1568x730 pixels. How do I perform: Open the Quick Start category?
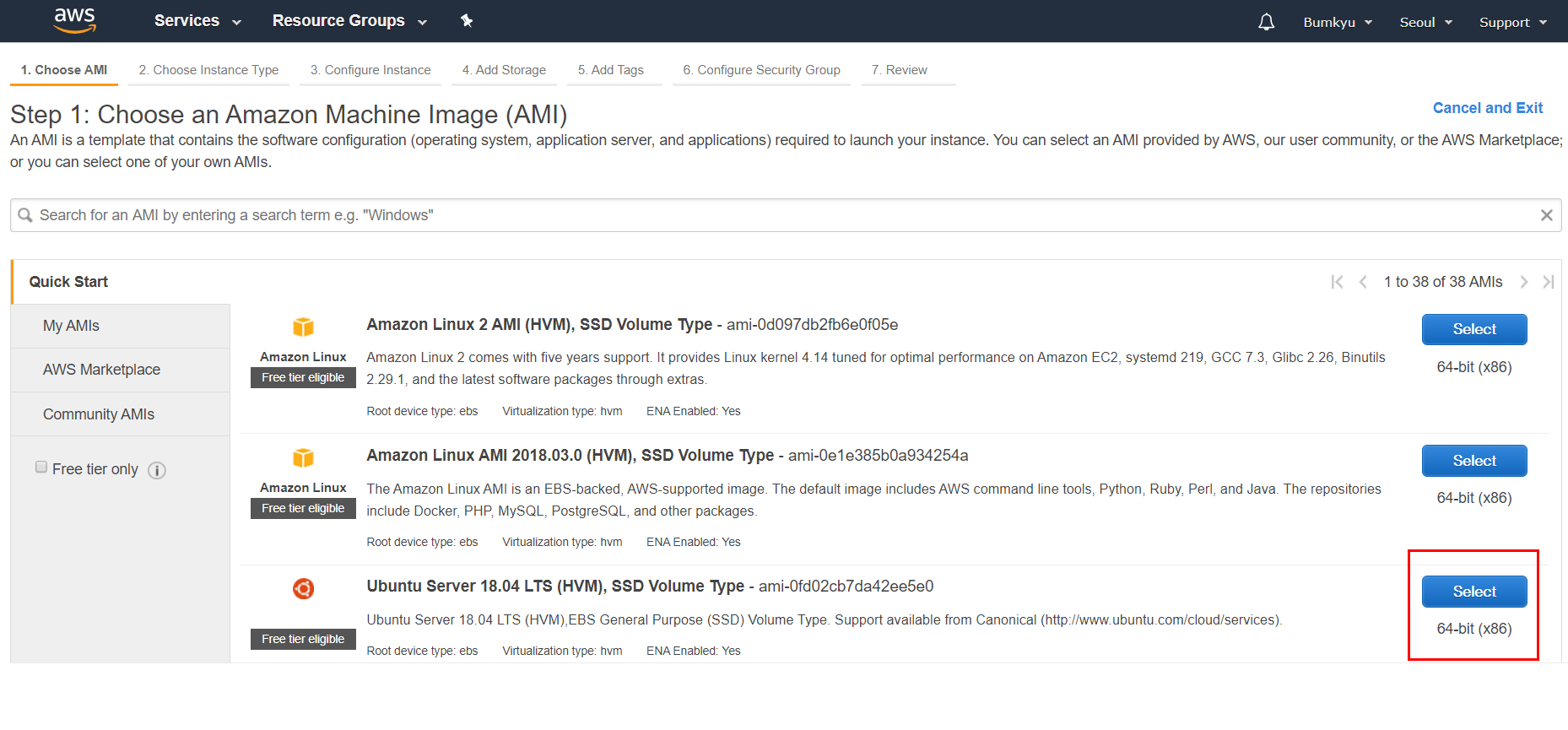[120, 282]
